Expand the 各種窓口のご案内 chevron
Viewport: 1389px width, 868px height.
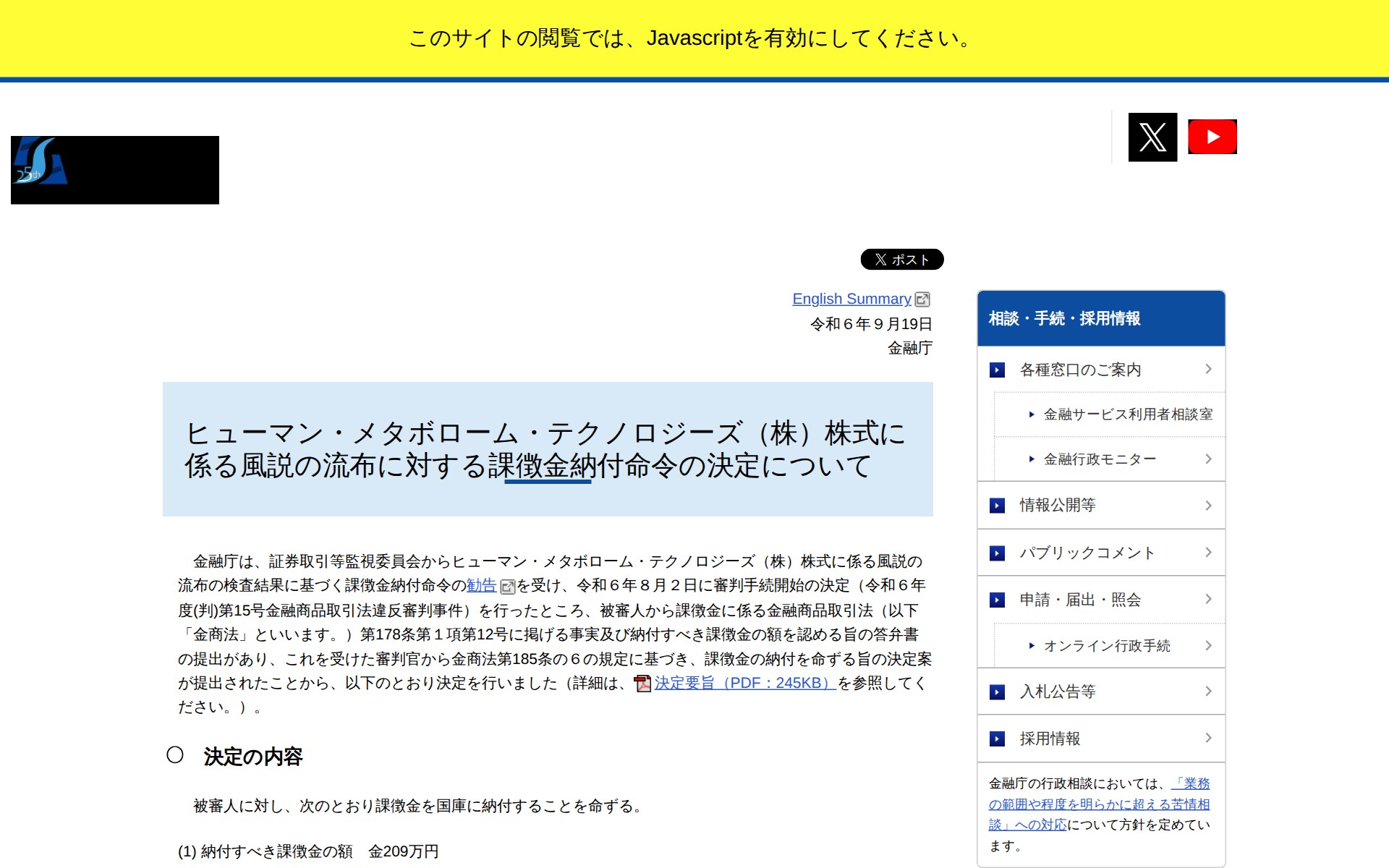click(1209, 370)
